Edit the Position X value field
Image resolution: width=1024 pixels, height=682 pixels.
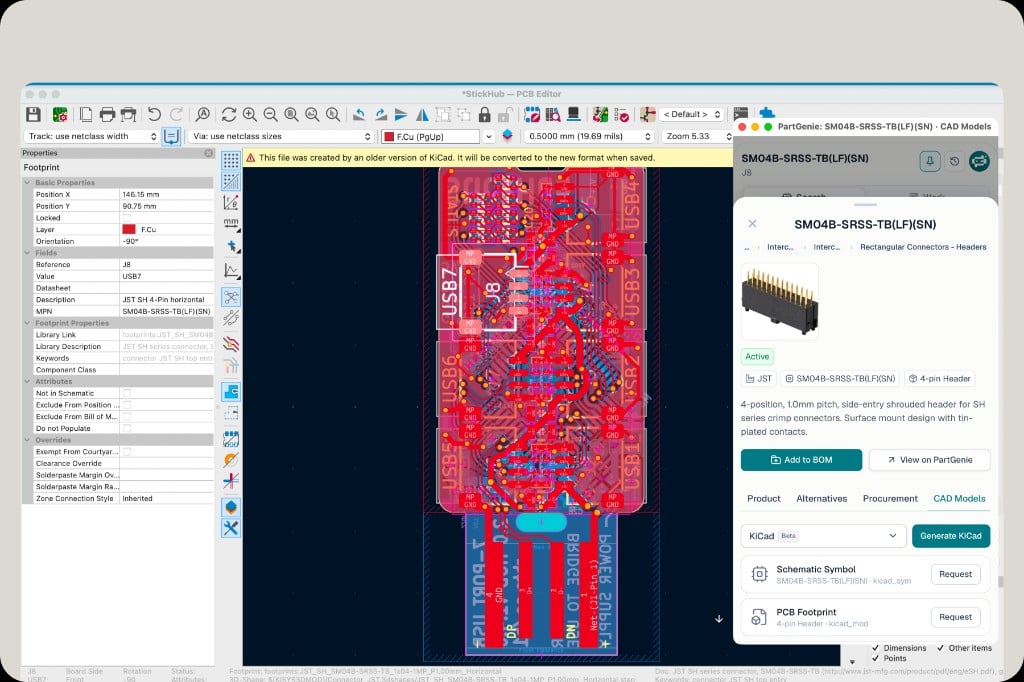[x=167, y=195]
